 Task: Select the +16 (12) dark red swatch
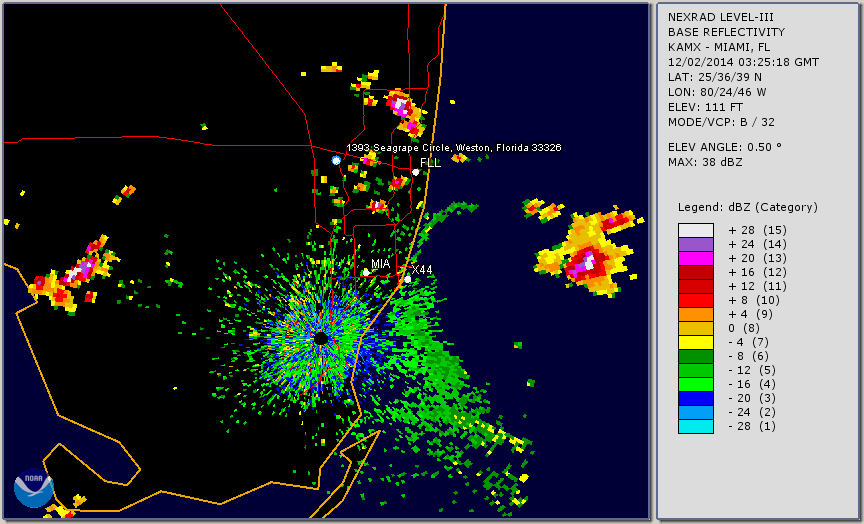pyautogui.click(x=696, y=272)
